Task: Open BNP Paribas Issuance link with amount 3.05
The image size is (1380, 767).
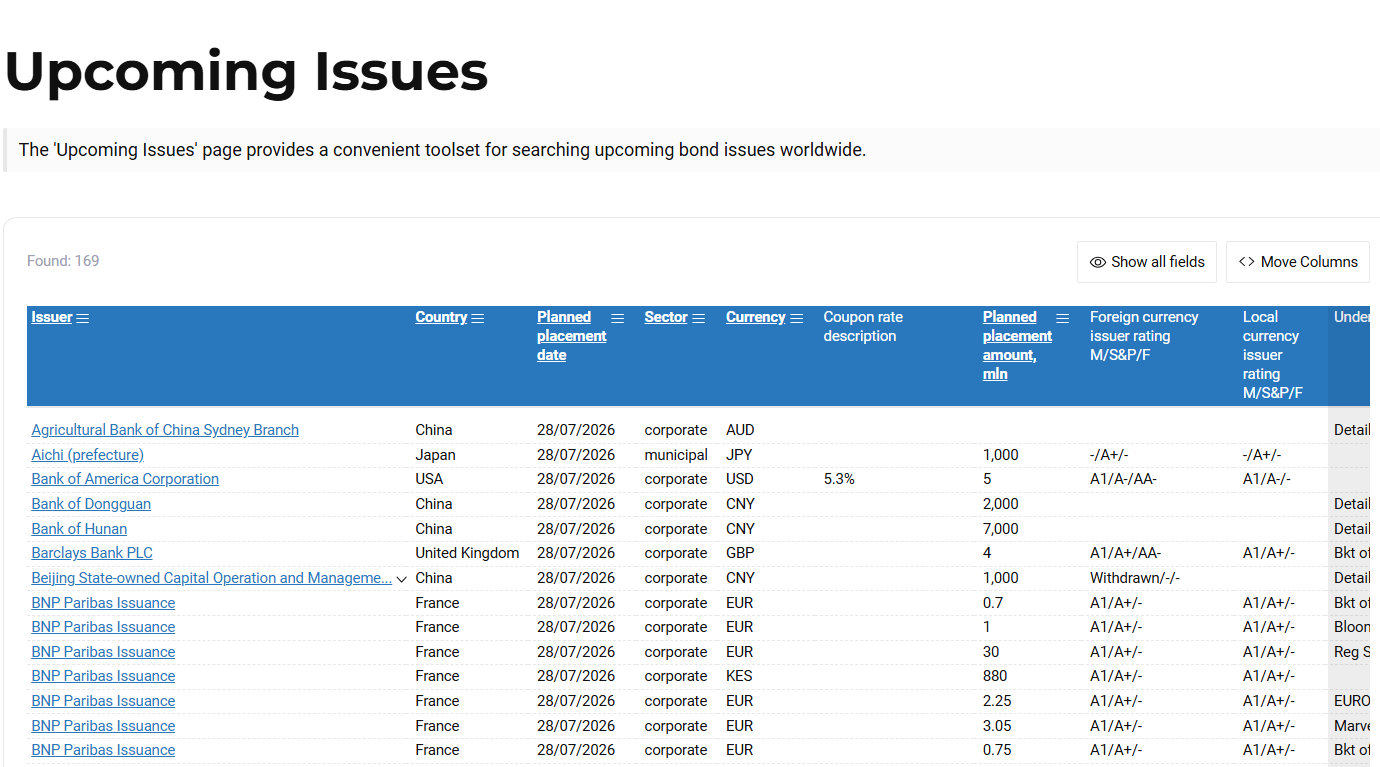Action: pyautogui.click(x=103, y=726)
